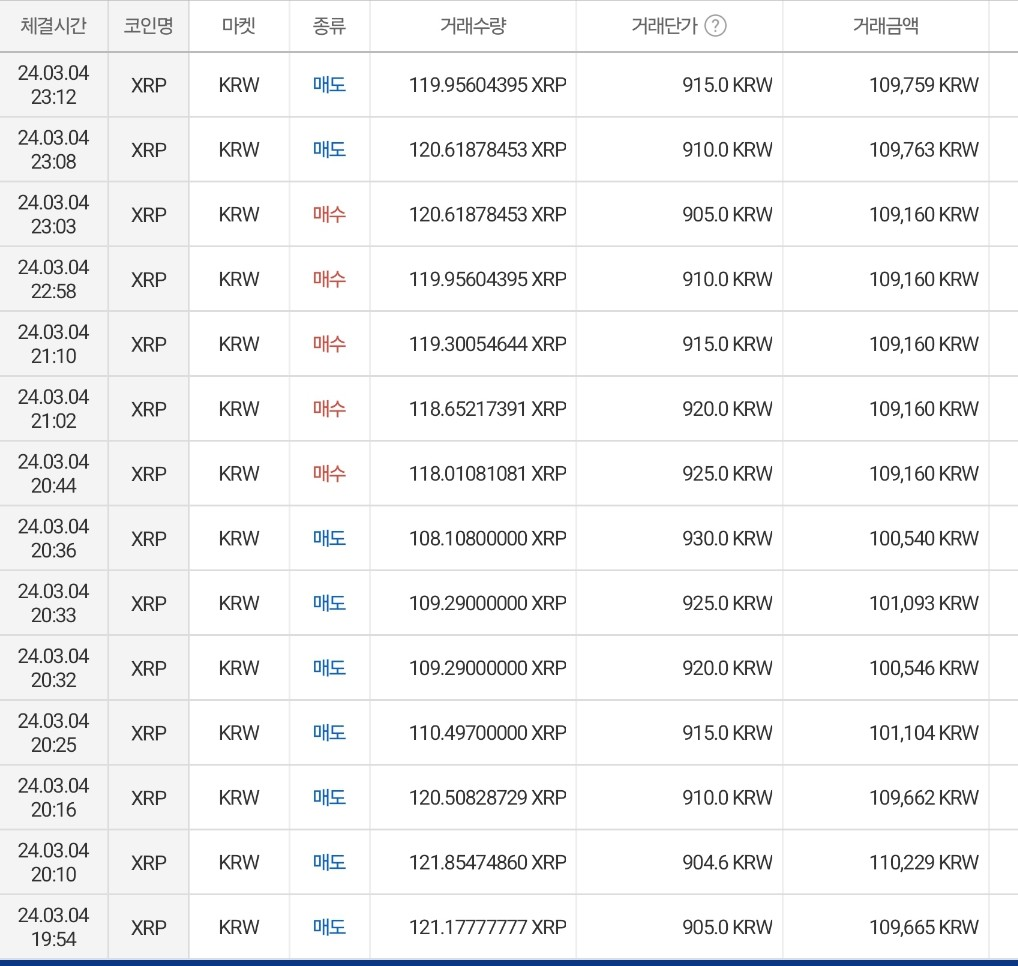The width and height of the screenshot is (1018, 966).
Task: Select quantity 119.30054644 XRP
Action: point(488,344)
